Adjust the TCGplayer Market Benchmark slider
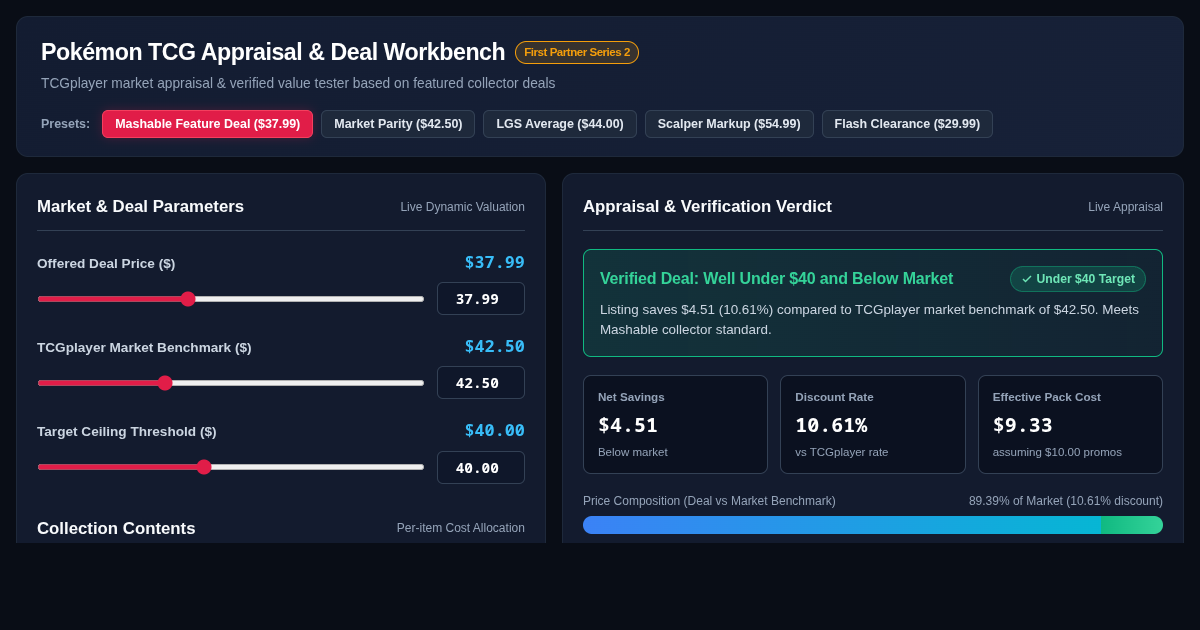This screenshot has height=630, width=1200. coord(231,383)
